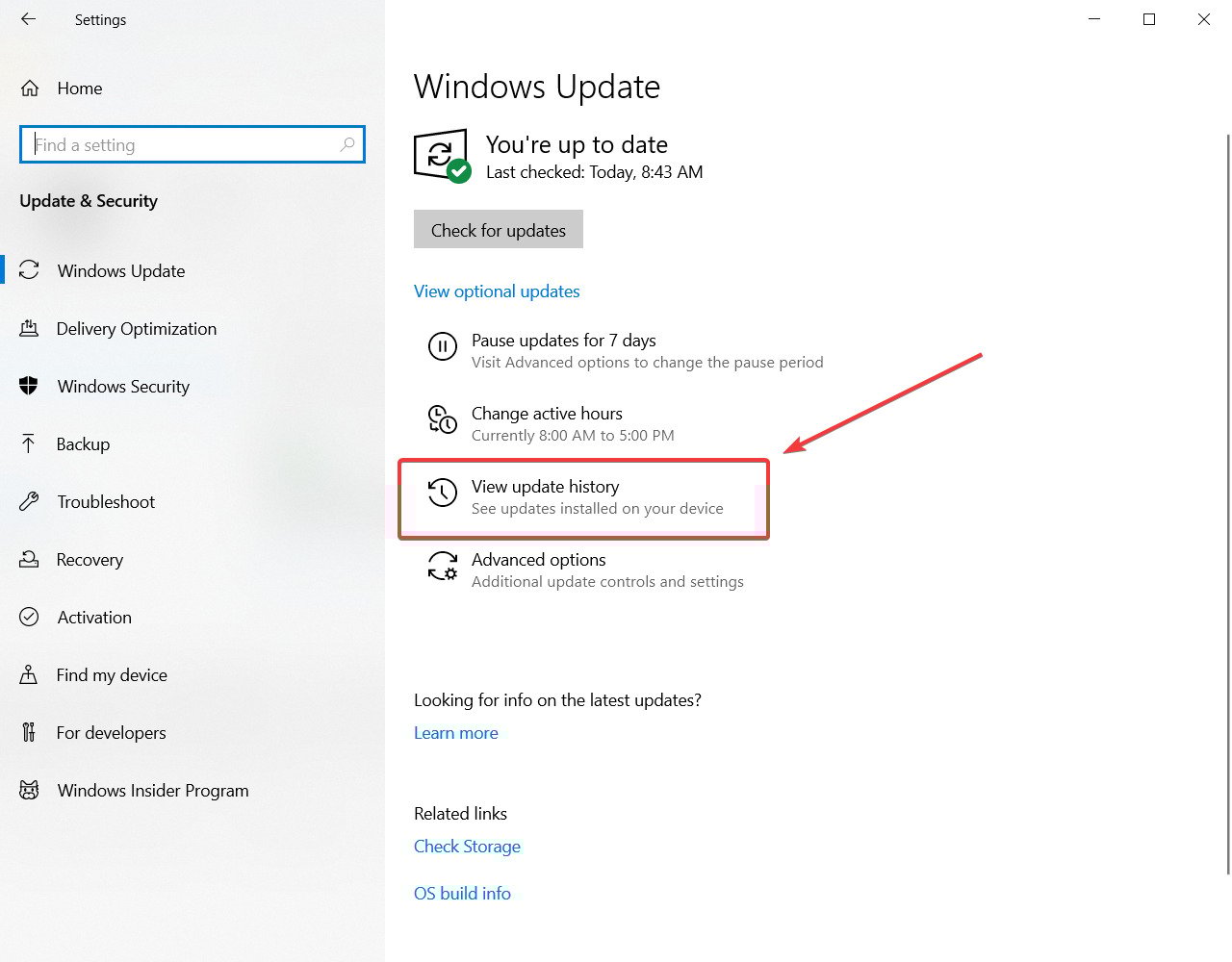Open the Check Storage link

click(467, 847)
